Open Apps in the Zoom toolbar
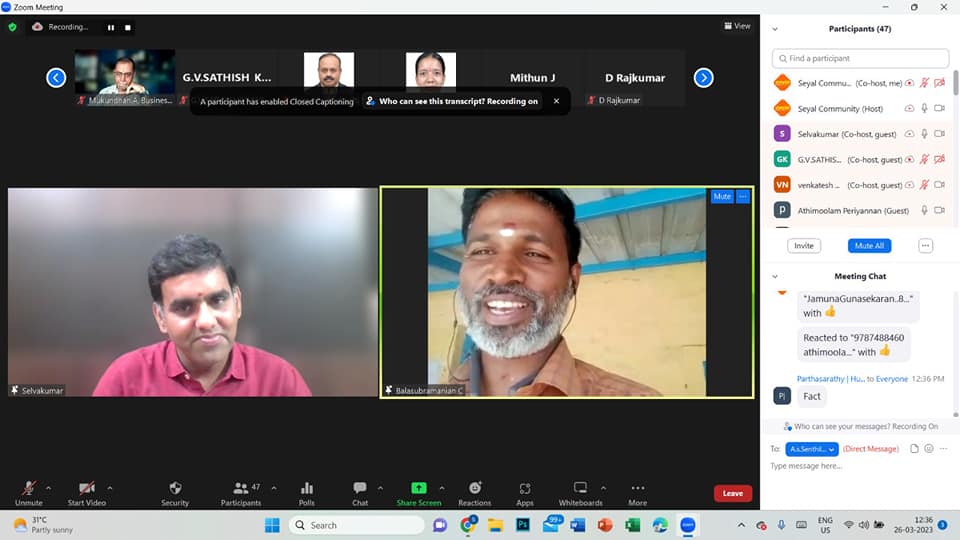The width and height of the screenshot is (960, 540). 525,488
